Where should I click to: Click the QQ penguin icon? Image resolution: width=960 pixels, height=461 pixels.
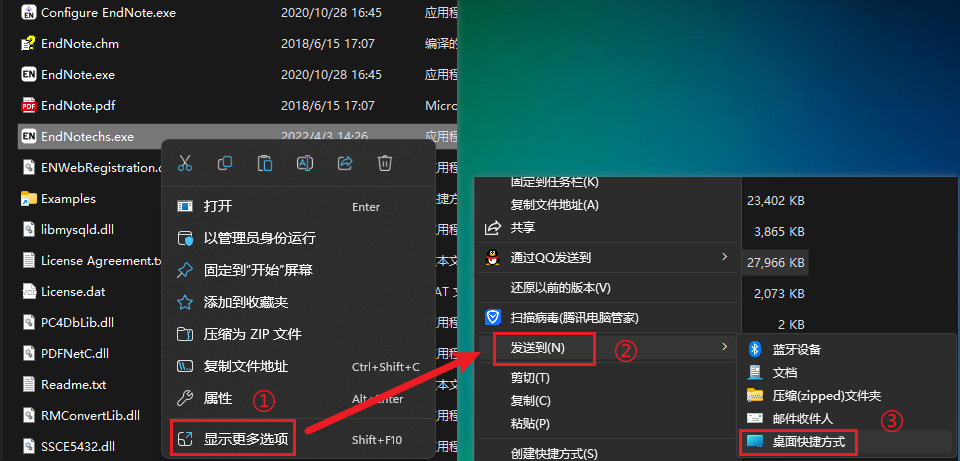492,258
